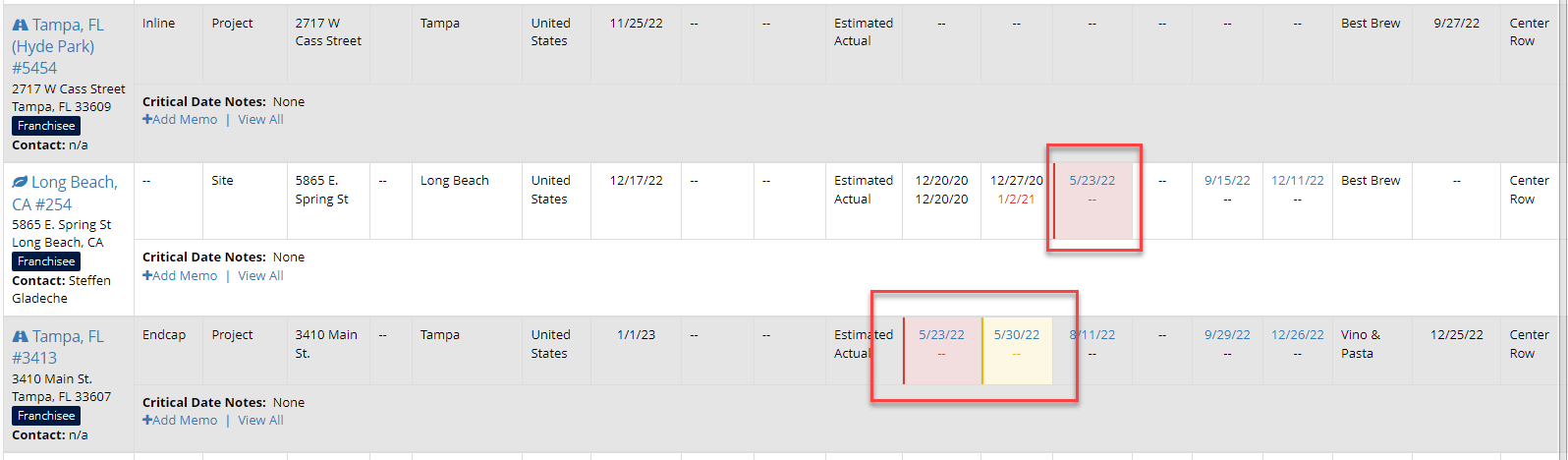Add Memo for Hyde Park #5454 row
Screen dimensions: 1568x460
pyautogui.click(x=180, y=120)
